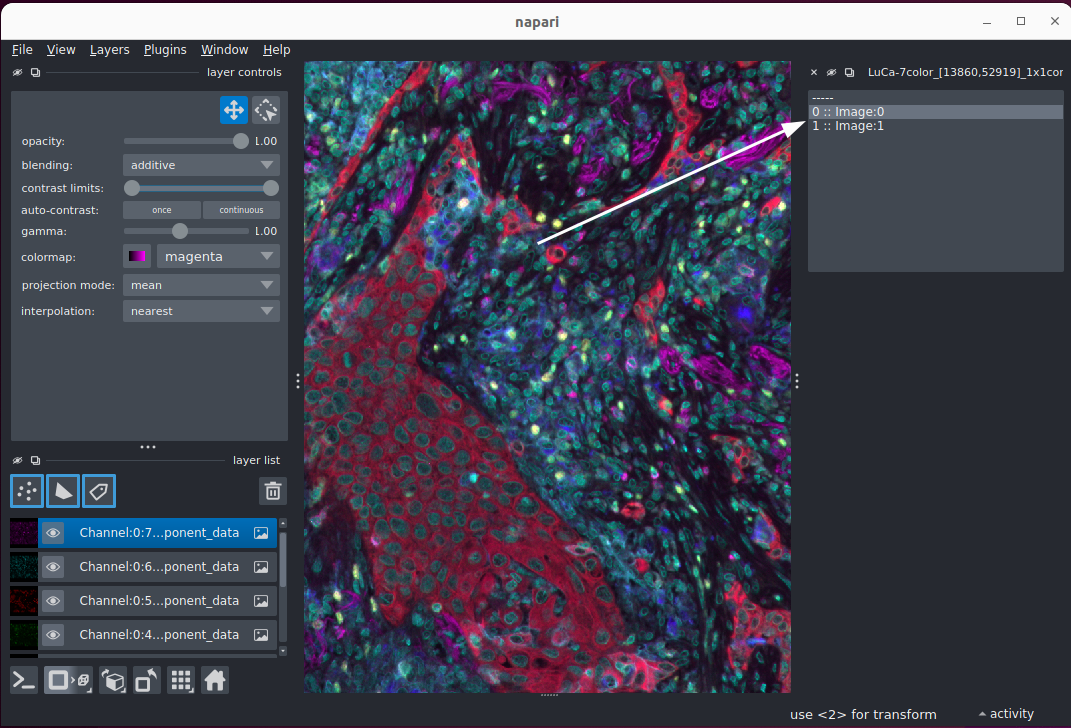This screenshot has height=728, width=1071.
Task: Create a new Points layer
Action: click(26, 491)
